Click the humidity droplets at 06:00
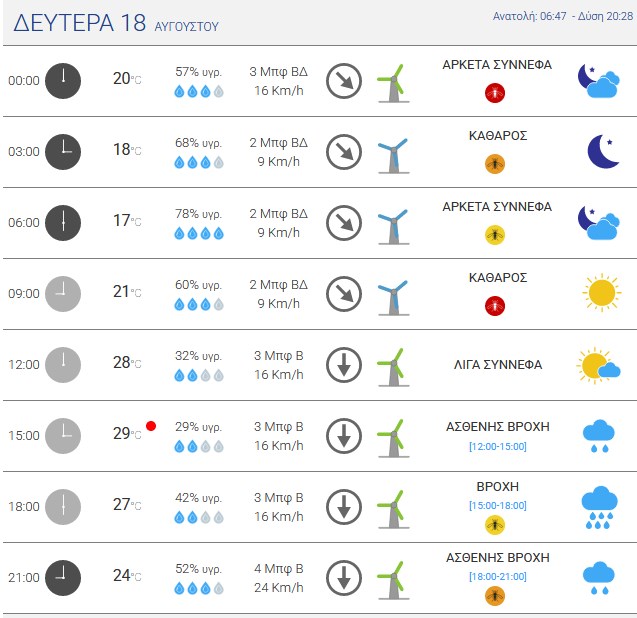 pyautogui.click(x=199, y=233)
